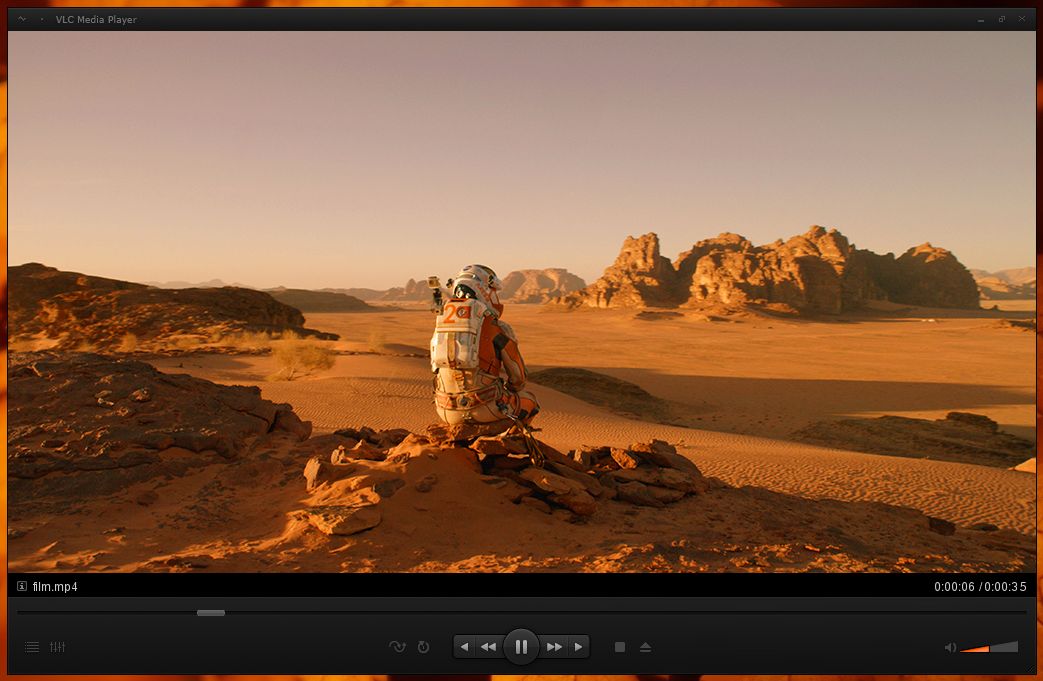Rewind the video
The width and height of the screenshot is (1043, 681).
click(x=489, y=646)
